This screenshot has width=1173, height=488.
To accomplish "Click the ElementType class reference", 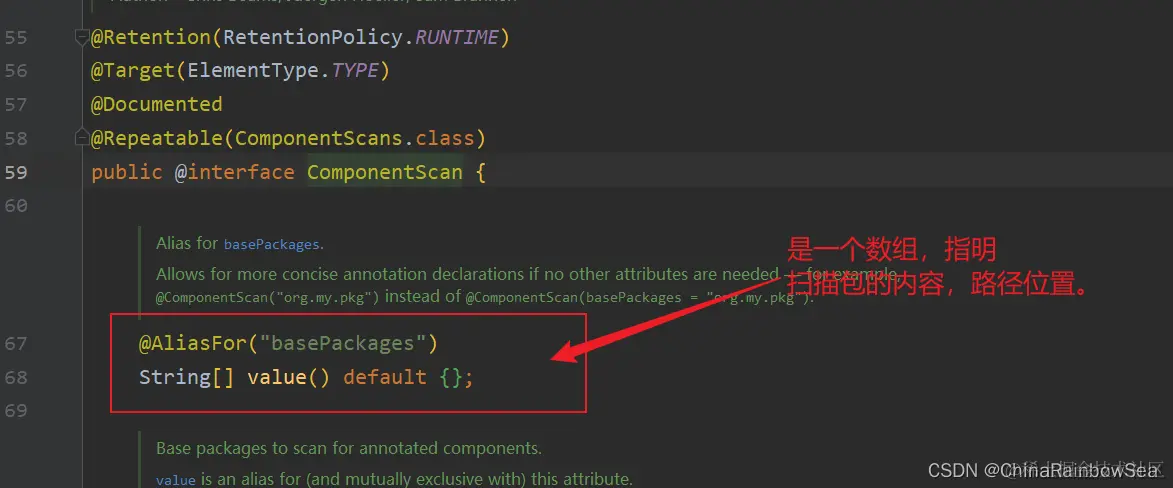I will click(253, 71).
